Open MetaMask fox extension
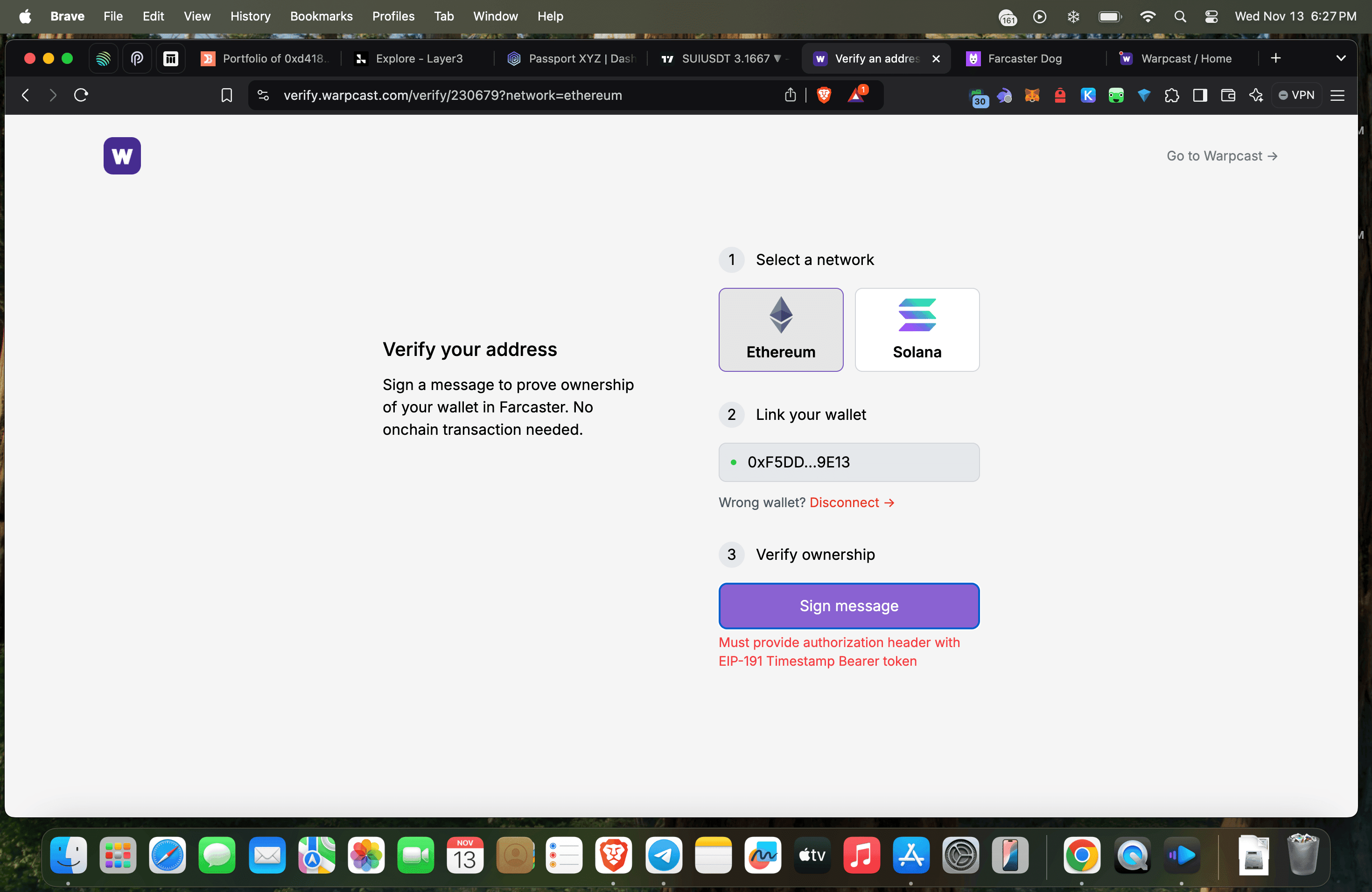Viewport: 1372px width, 892px height. coord(1031,95)
